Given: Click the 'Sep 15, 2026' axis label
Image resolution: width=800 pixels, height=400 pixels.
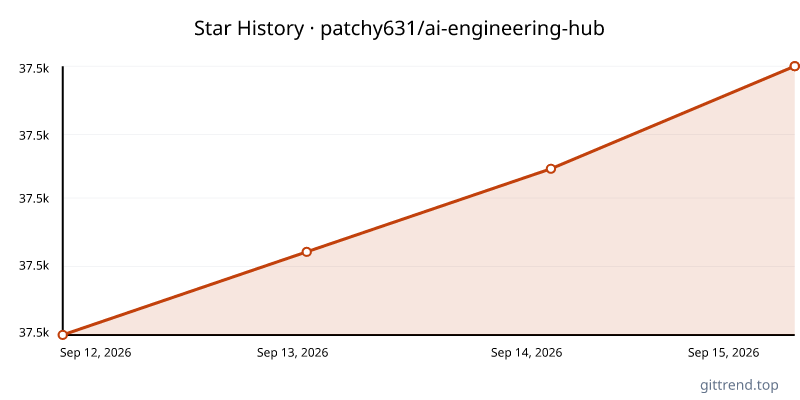Looking at the screenshot, I should (723, 353).
